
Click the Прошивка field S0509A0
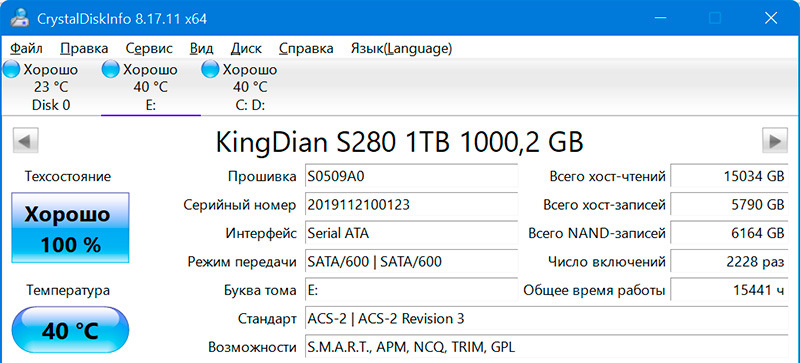[411, 177]
